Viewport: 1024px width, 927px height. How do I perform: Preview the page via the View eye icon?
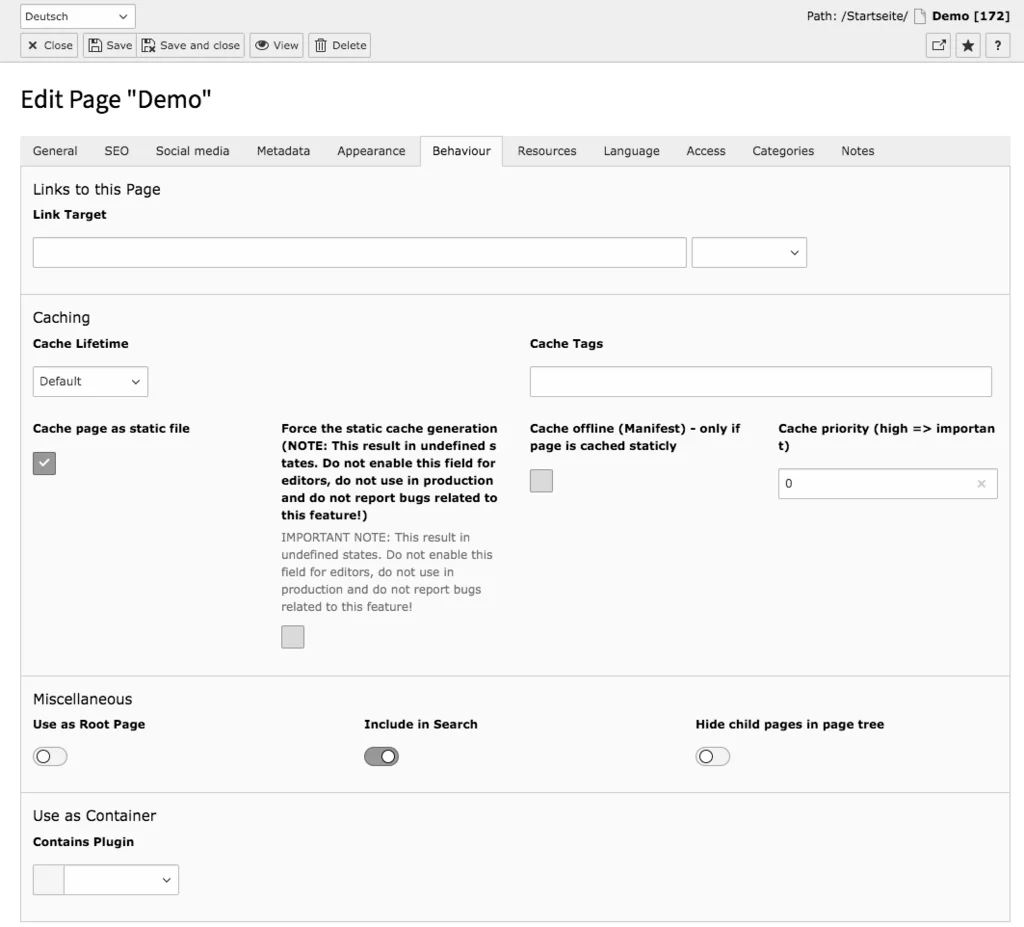276,45
